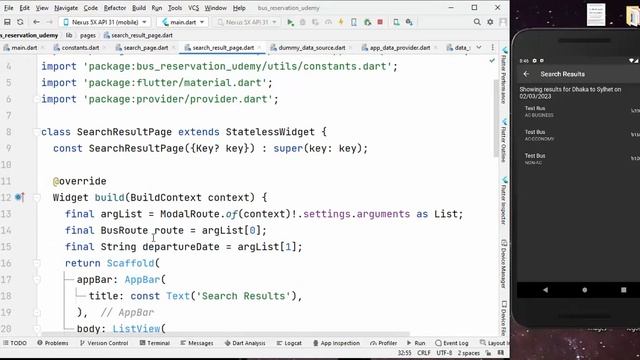Screen dimensions: 640x360
Task: Click the green checkmark inspection indicator
Action: coord(492,60)
